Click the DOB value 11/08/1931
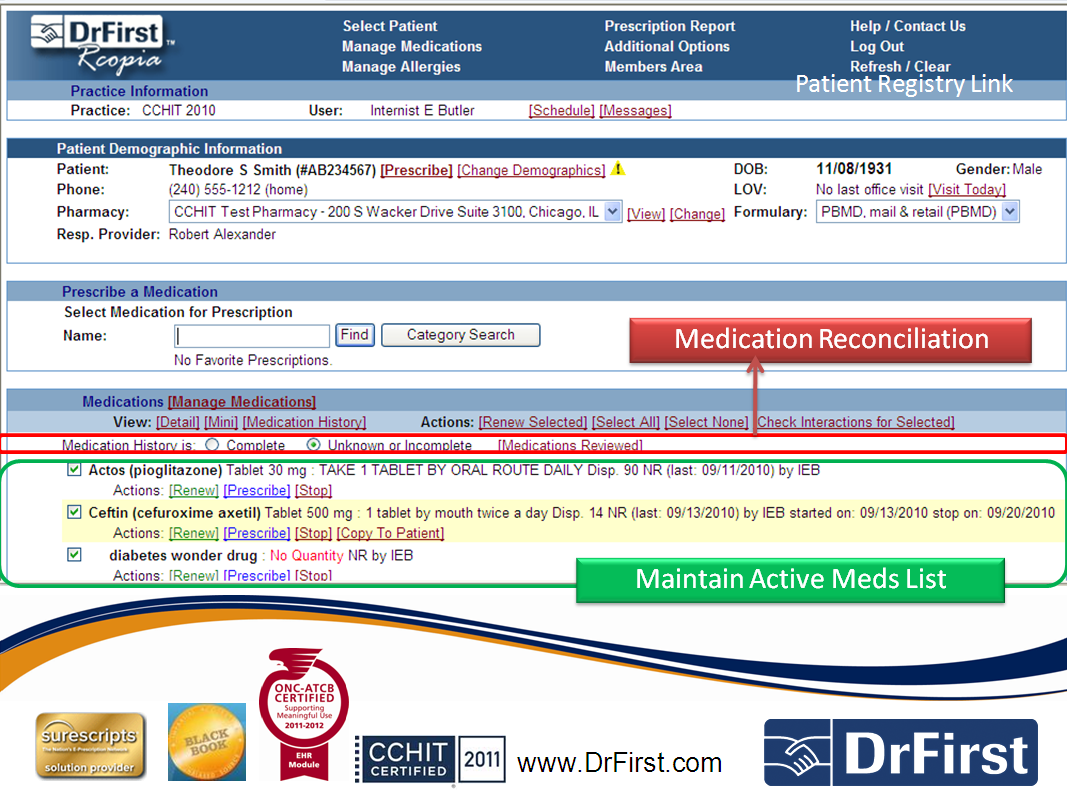This screenshot has height=799, width=1067. [854, 169]
